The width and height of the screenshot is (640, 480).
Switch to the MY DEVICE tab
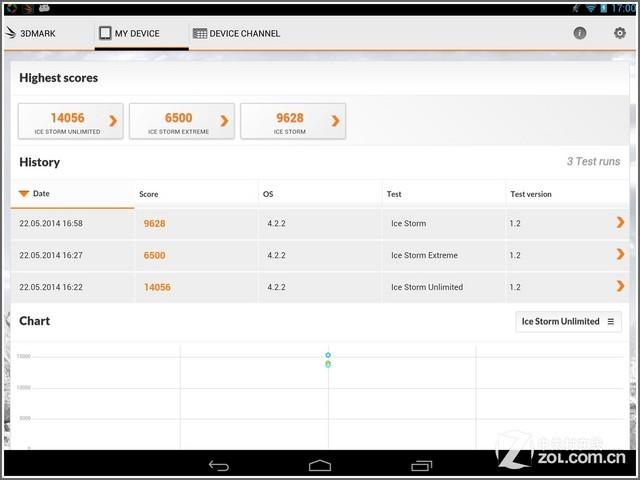[141, 33]
